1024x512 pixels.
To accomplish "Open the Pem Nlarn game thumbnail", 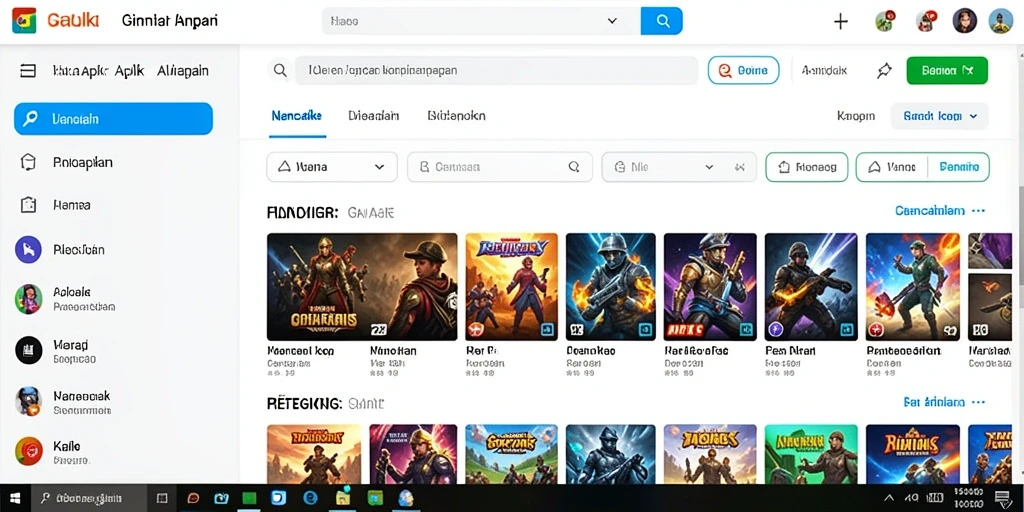I will pyautogui.click(x=810, y=287).
